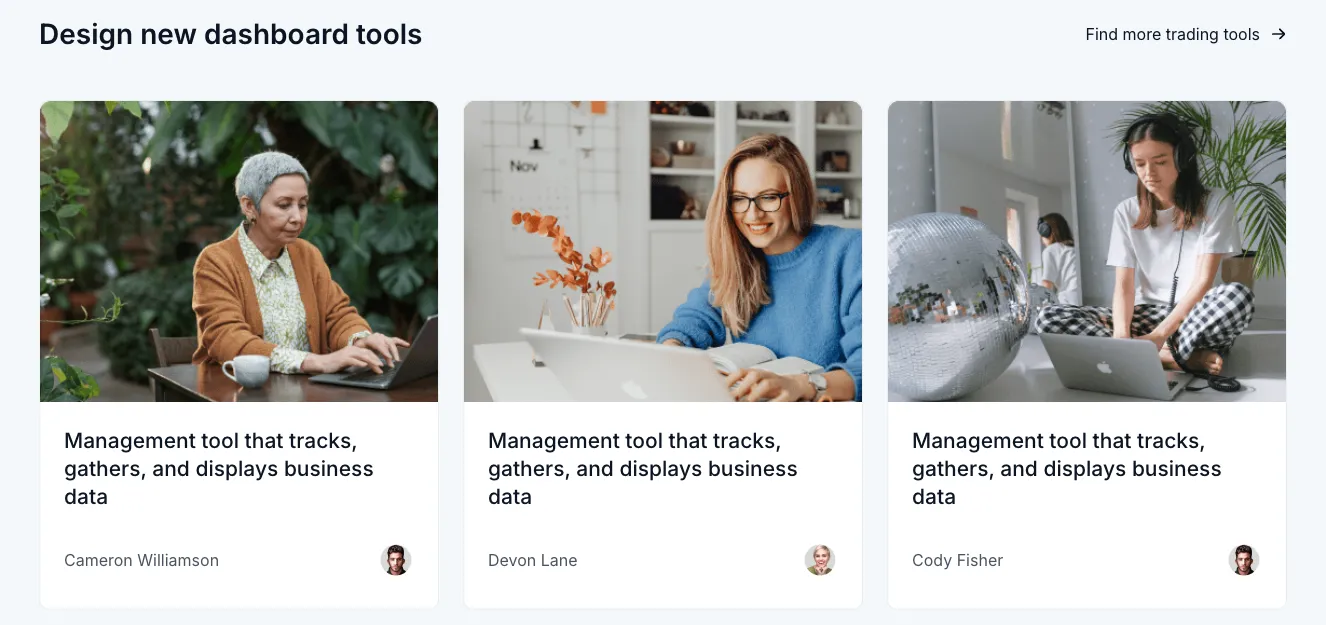Click Cameron Williamson's avatar icon
Screen dimensions: 1326x625
(396, 560)
